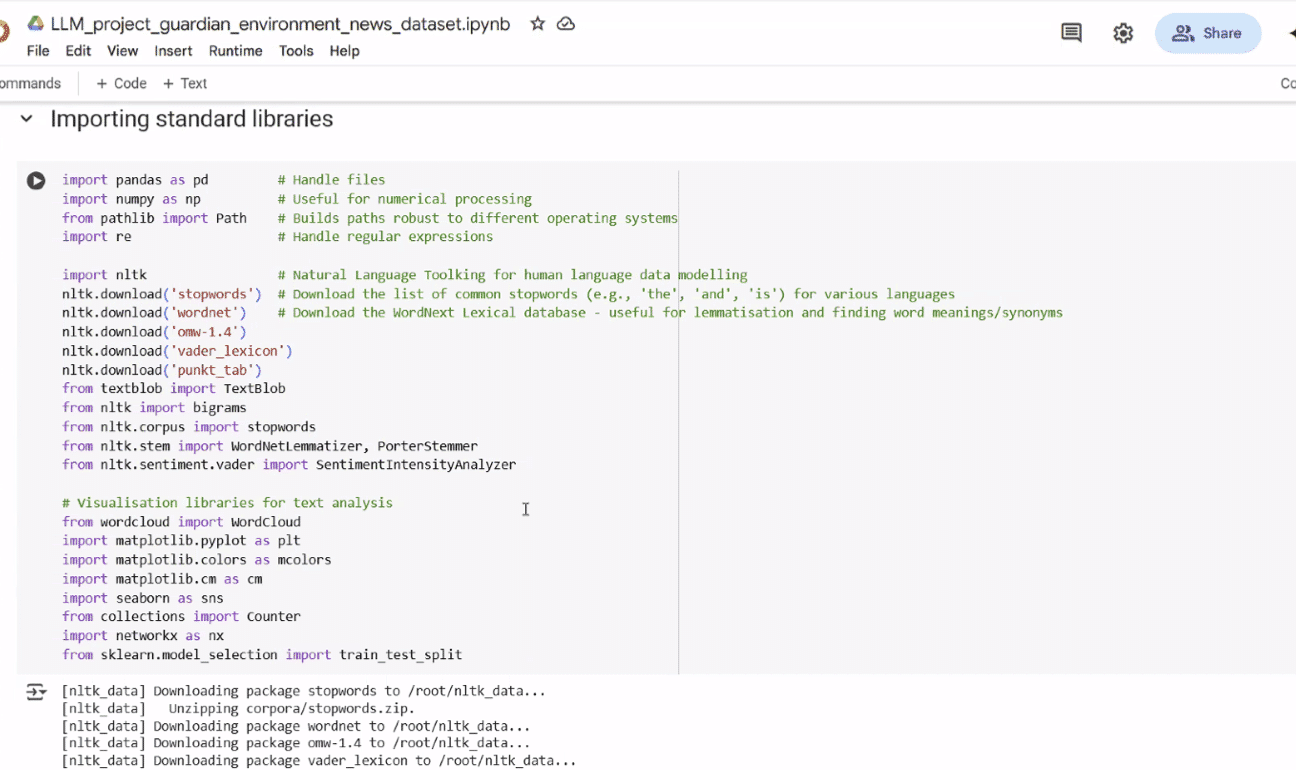
Task: Open the File menu
Action: click(x=38, y=51)
